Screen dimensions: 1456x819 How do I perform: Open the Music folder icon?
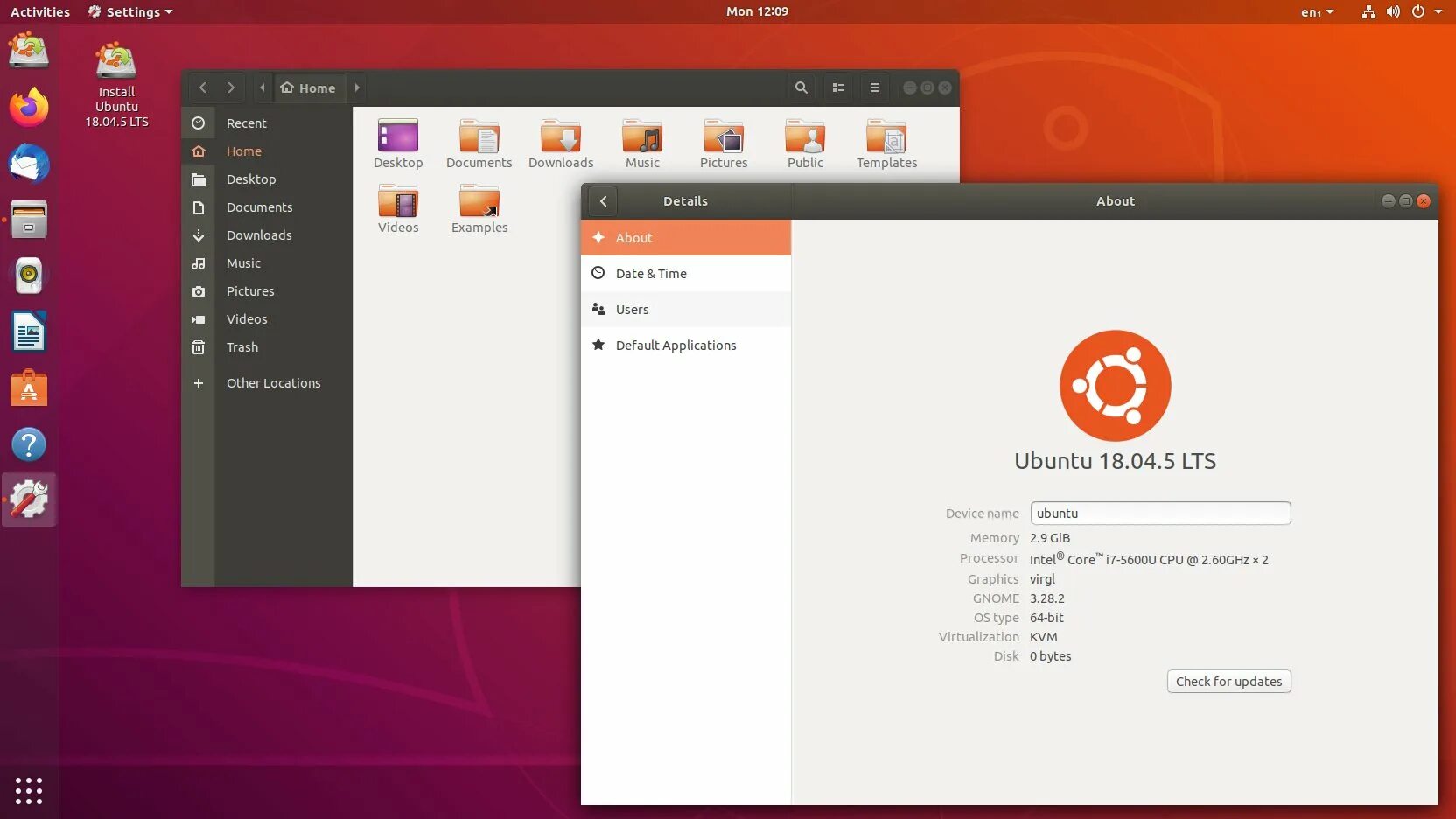coord(642,137)
